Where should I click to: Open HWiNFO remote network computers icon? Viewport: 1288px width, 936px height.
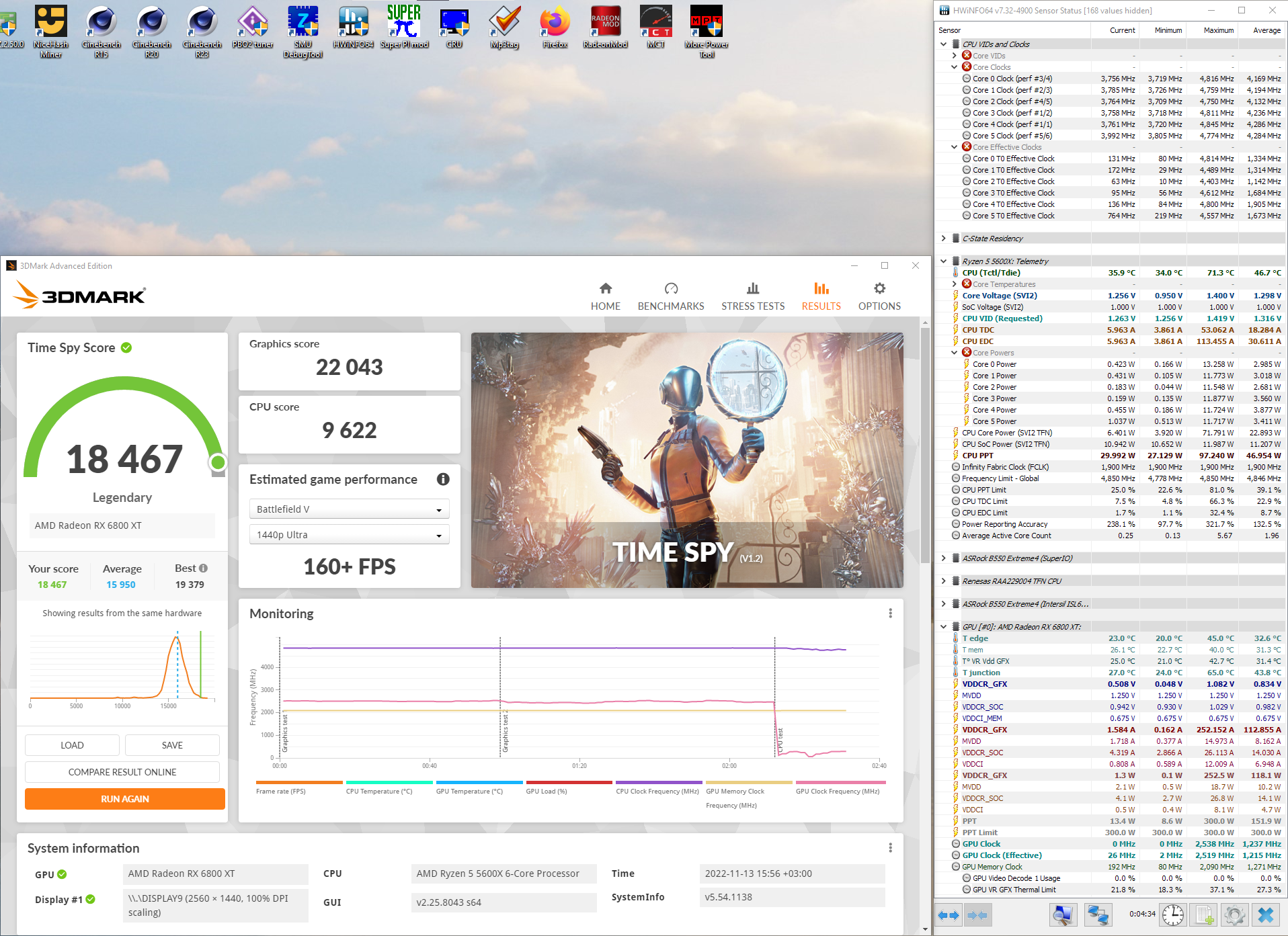pyautogui.click(x=1098, y=915)
